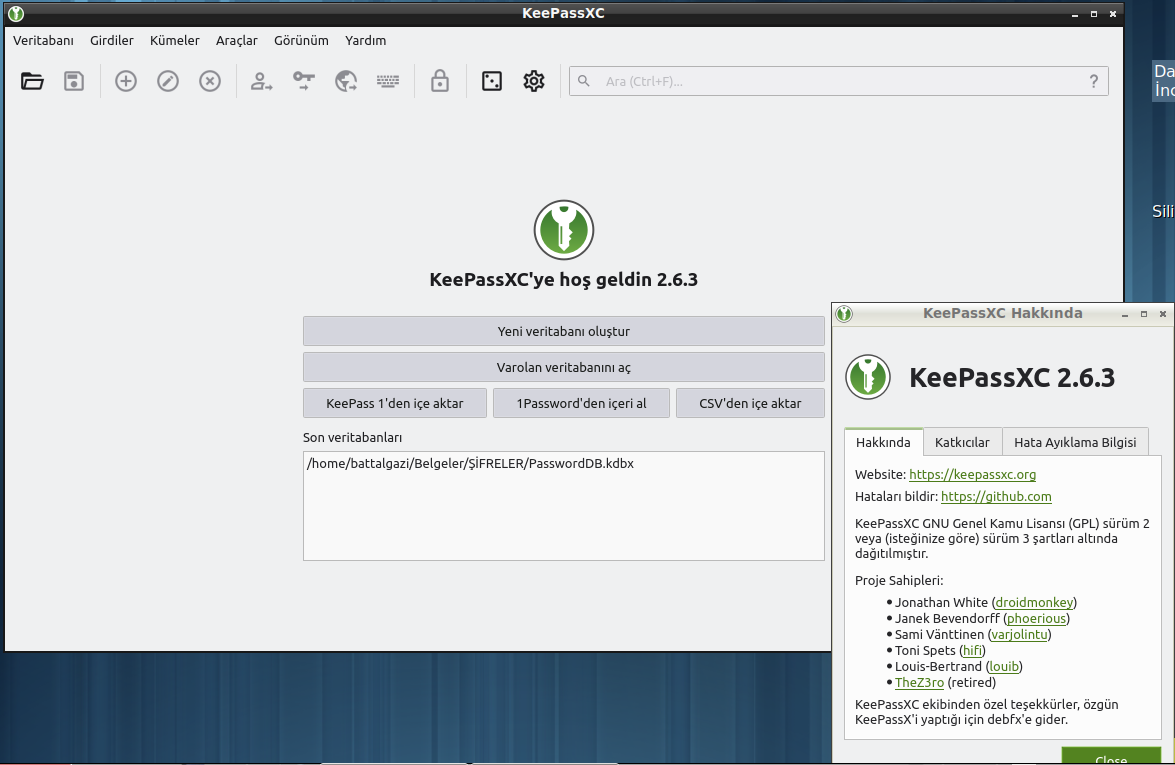
Task: Open the Hata Ayıklama Bilgisi tab
Action: [1075, 442]
